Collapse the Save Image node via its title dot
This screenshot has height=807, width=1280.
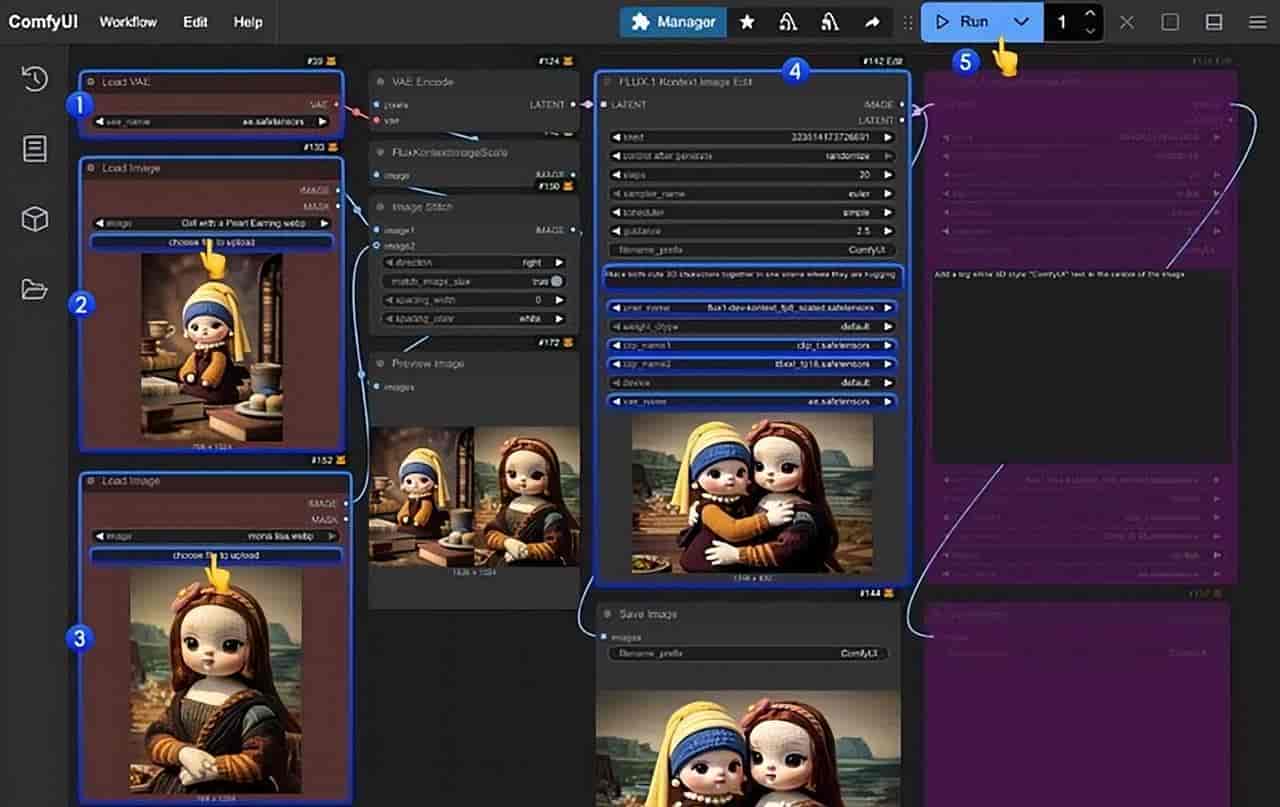coord(608,614)
